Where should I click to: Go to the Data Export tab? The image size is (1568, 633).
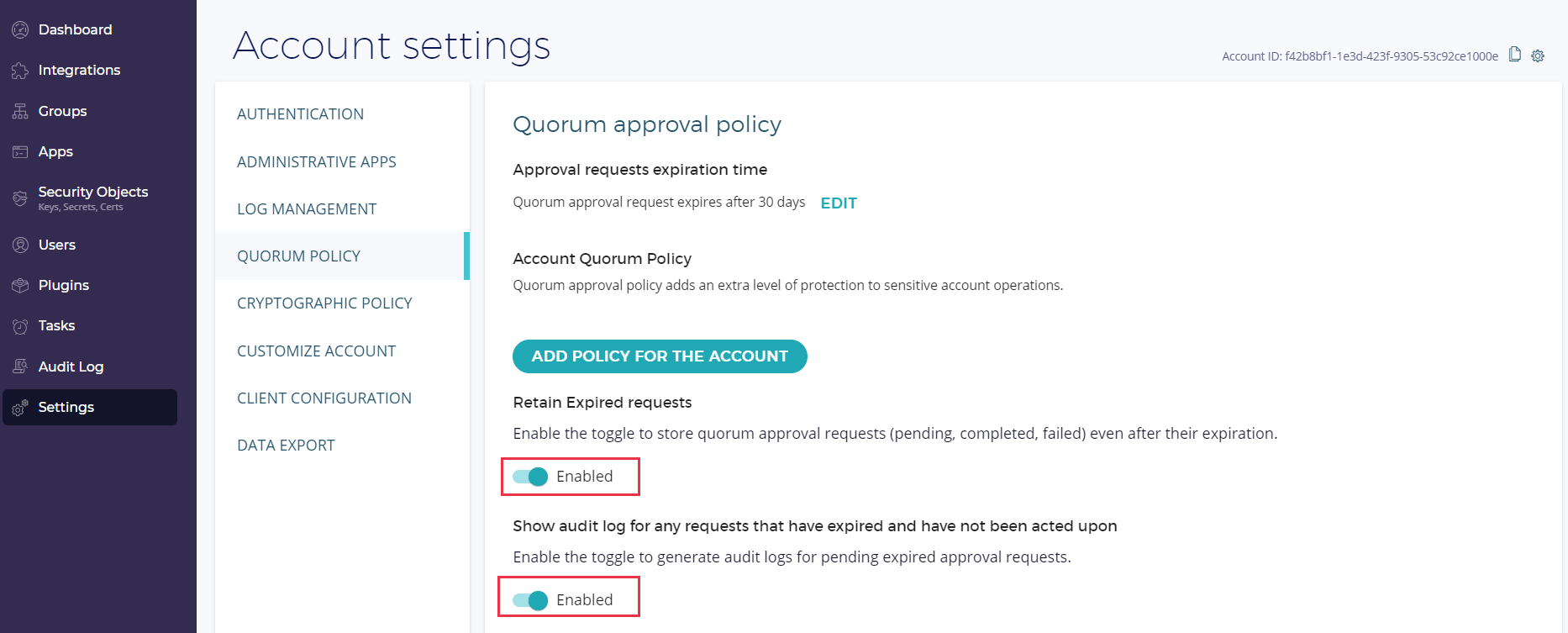(286, 446)
